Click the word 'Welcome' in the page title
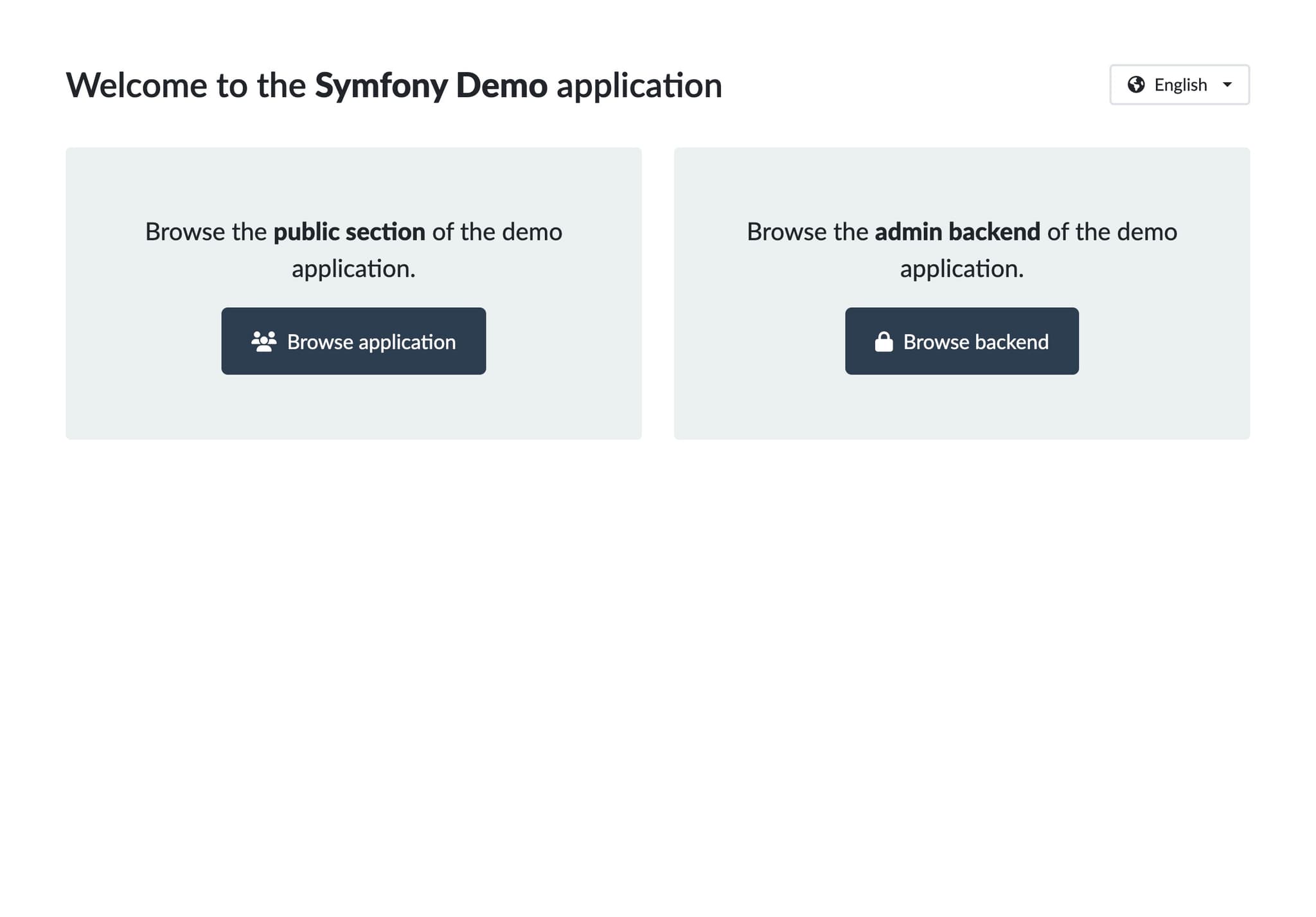 [x=136, y=85]
